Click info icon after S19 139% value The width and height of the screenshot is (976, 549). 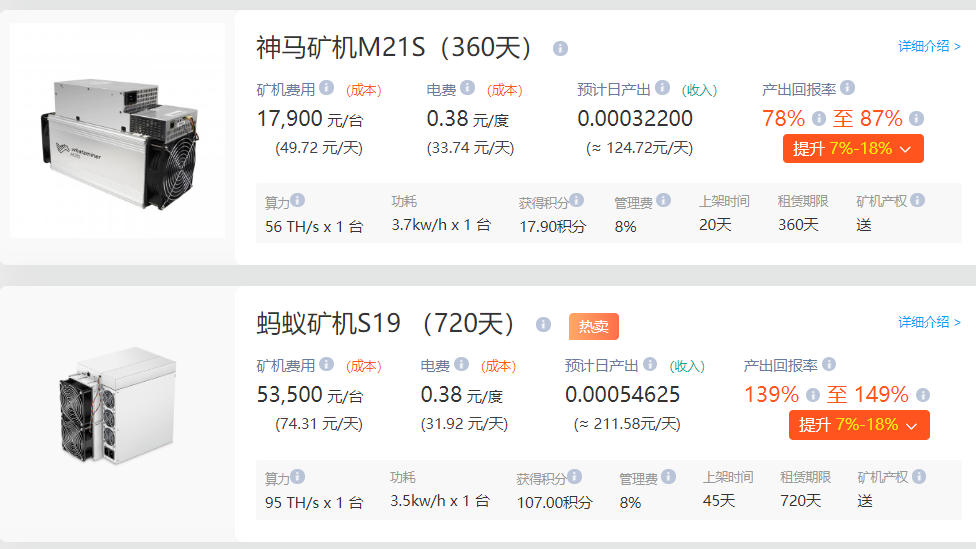812,395
